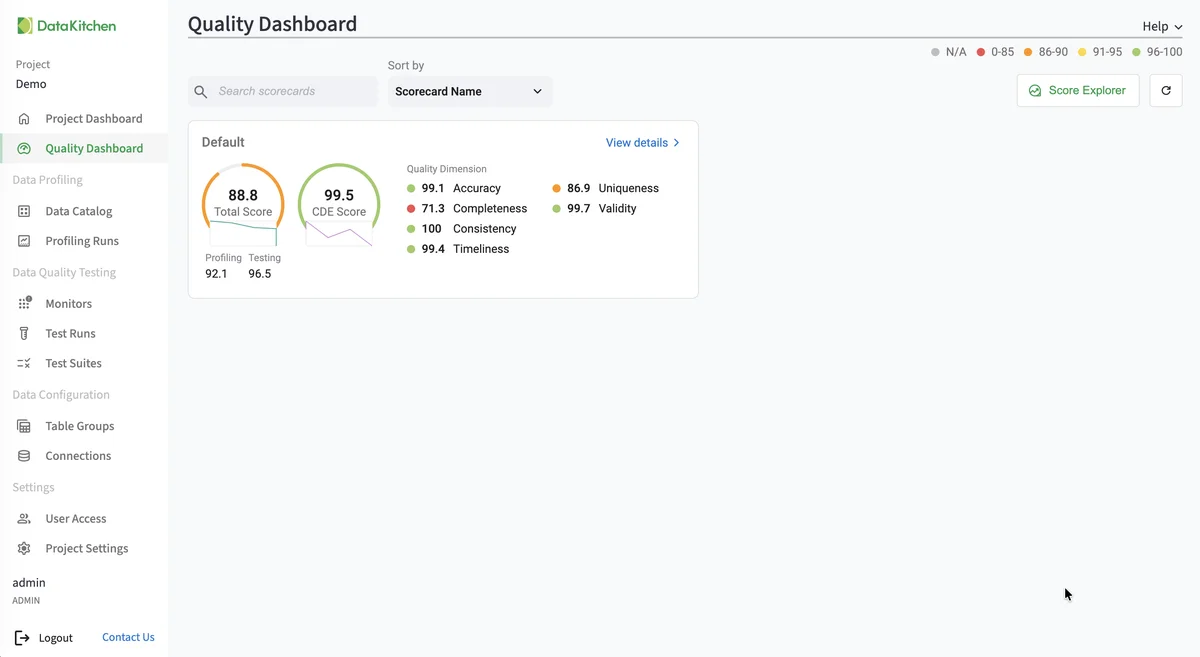Open User Access settings
1200x657 pixels.
(75, 518)
